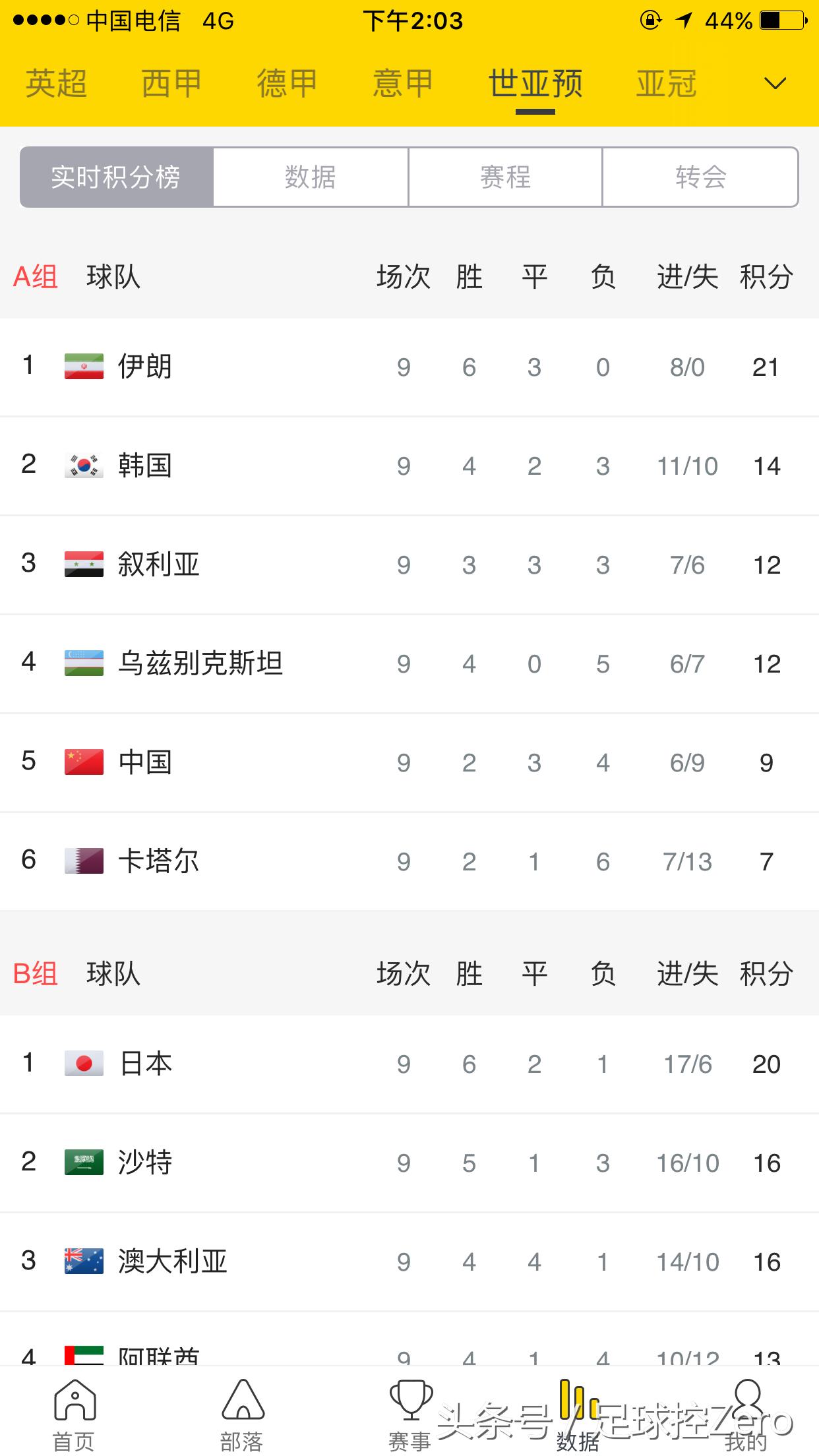This screenshot has width=819, height=1456.
Task: Tap the China flag icon
Action: (83, 762)
